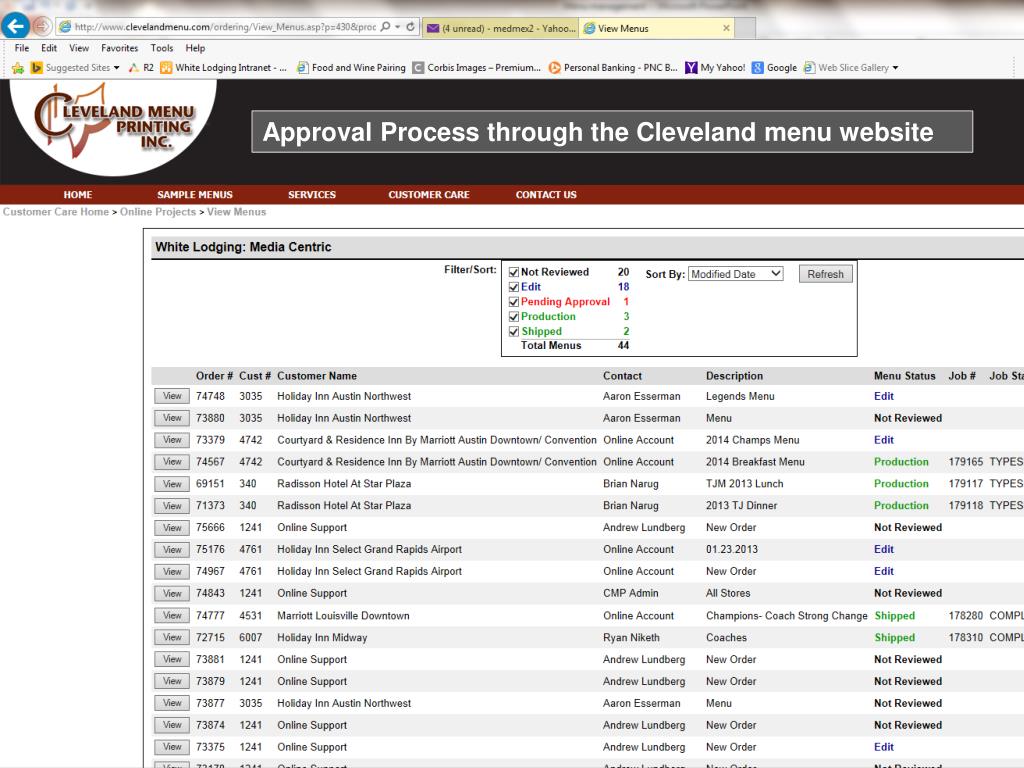The height and width of the screenshot is (768, 1024).
Task: Open the Google bookmark
Action: [775, 68]
